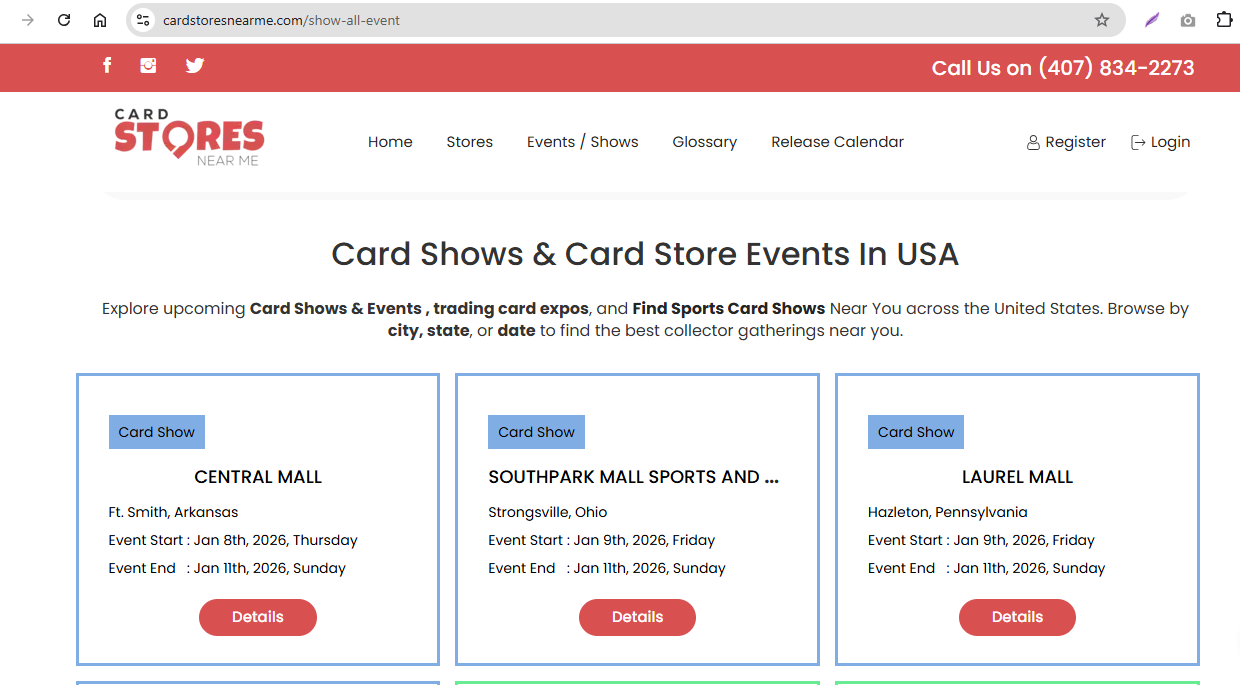This screenshot has width=1240, height=685.
Task: Click the Card Stores Near Me logo
Action: pos(189,138)
